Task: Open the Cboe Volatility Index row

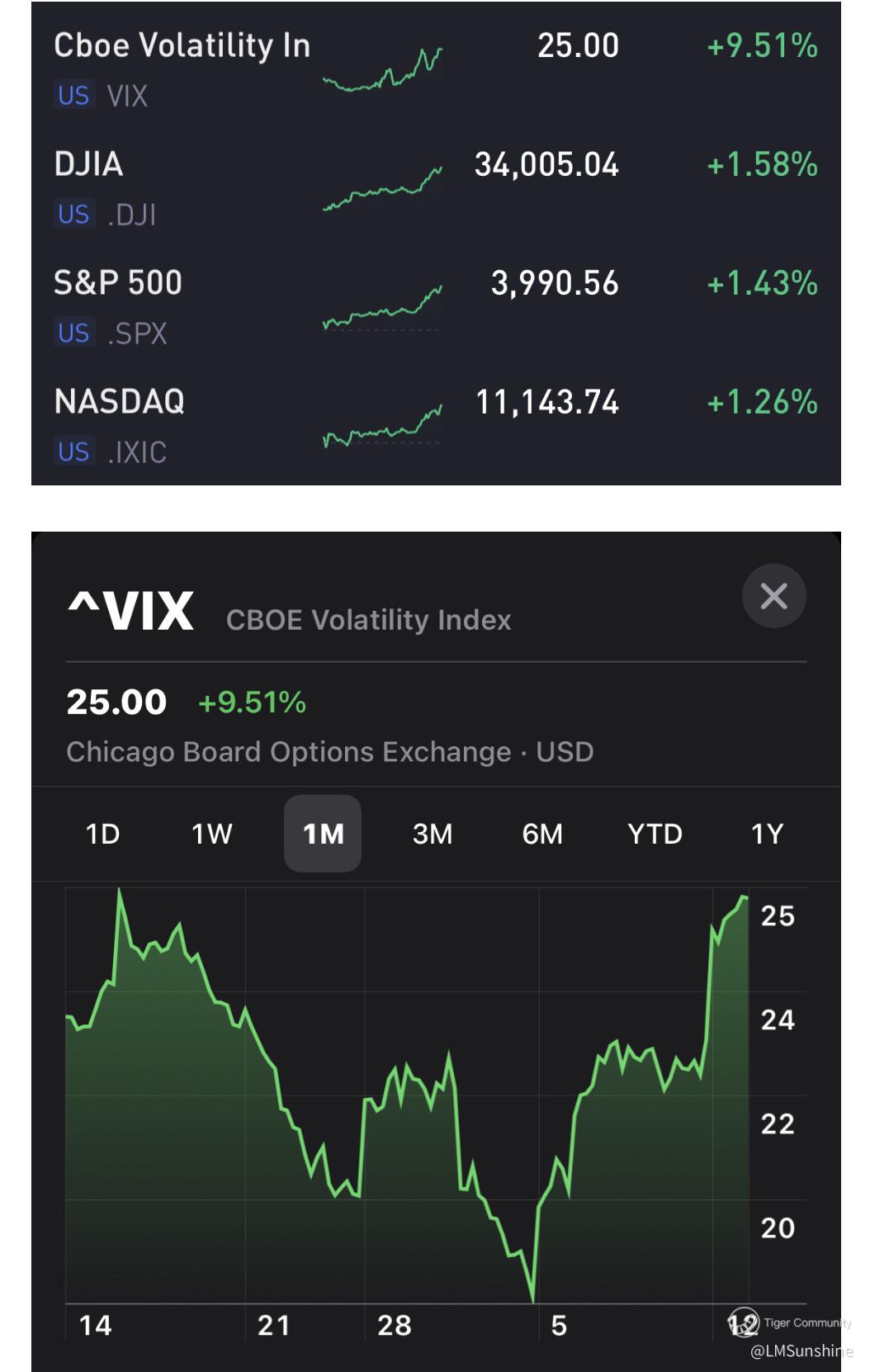Action: point(182,46)
